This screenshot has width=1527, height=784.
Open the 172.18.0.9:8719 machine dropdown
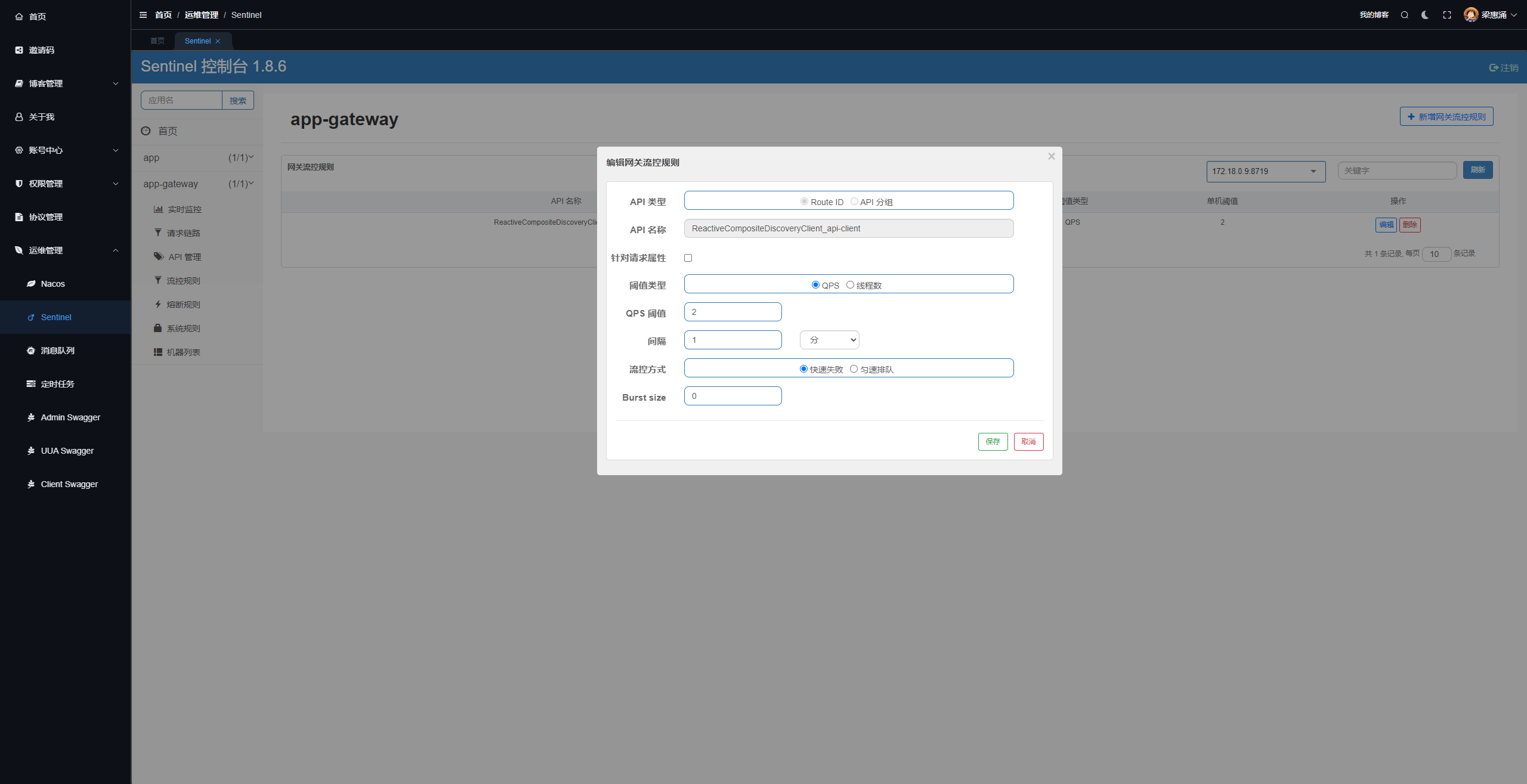tap(1265, 171)
